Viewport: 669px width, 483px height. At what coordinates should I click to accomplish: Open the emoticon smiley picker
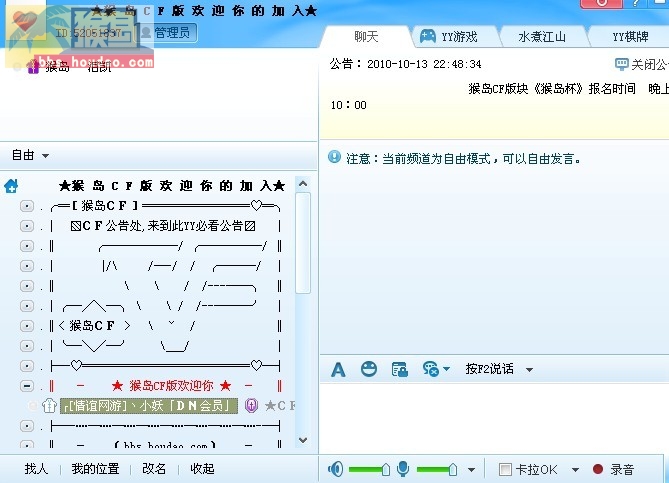(369, 369)
